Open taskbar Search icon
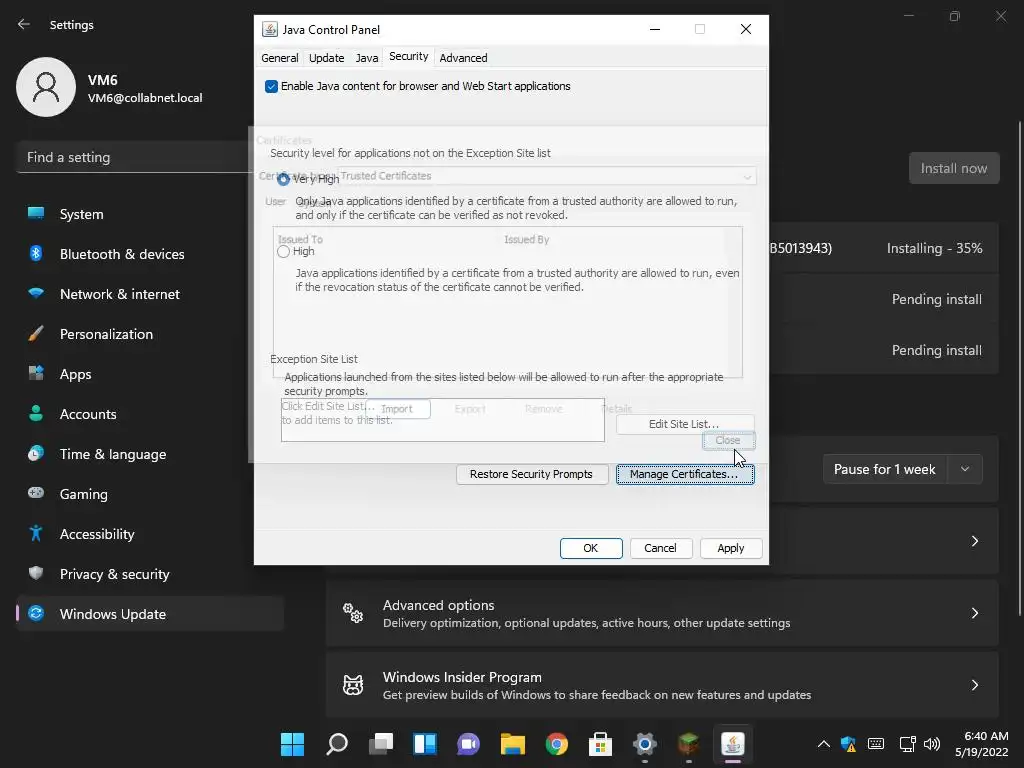The image size is (1024, 768). coord(337,744)
